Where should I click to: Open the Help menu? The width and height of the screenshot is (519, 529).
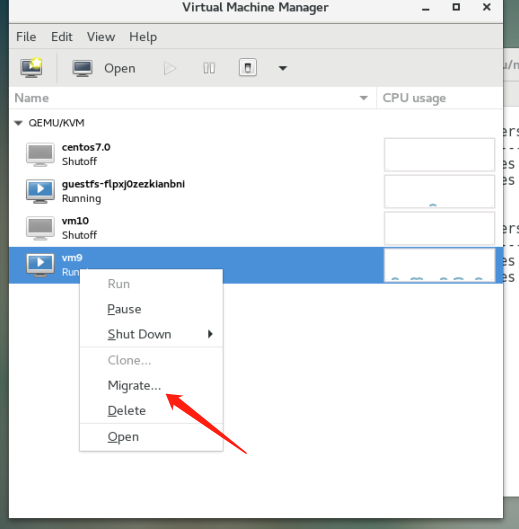pyautogui.click(x=143, y=37)
